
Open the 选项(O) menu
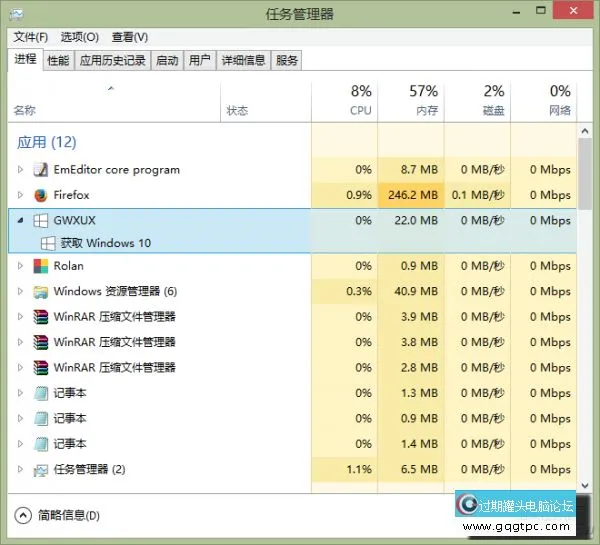(x=80, y=37)
